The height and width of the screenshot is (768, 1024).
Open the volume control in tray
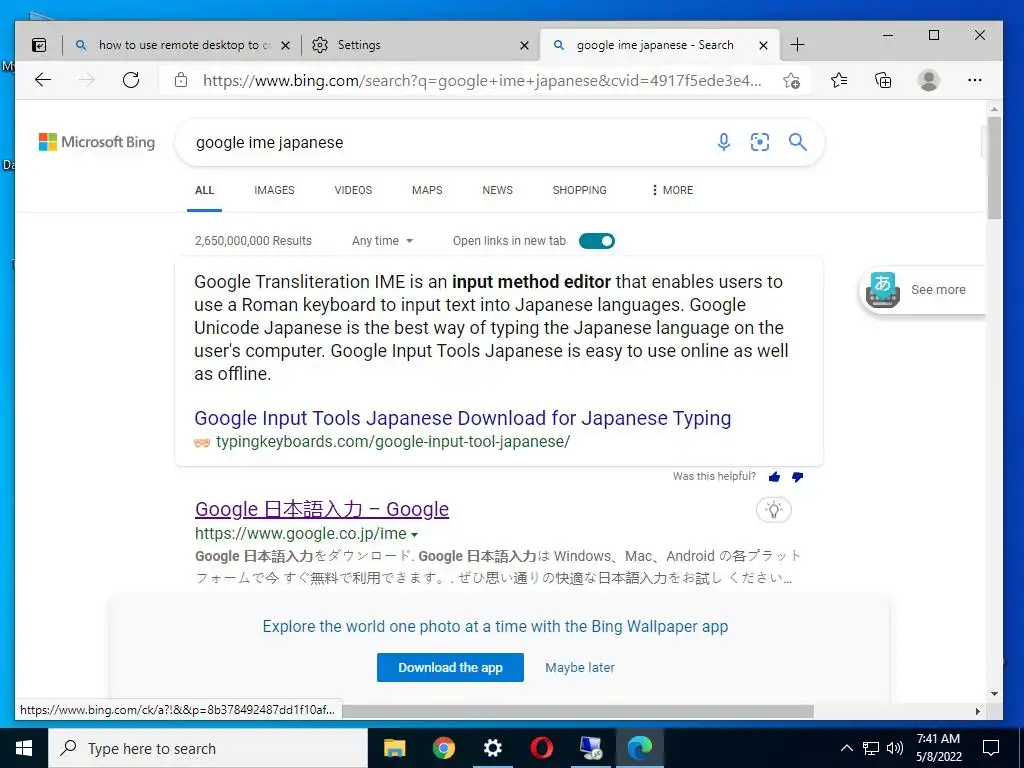tap(895, 748)
